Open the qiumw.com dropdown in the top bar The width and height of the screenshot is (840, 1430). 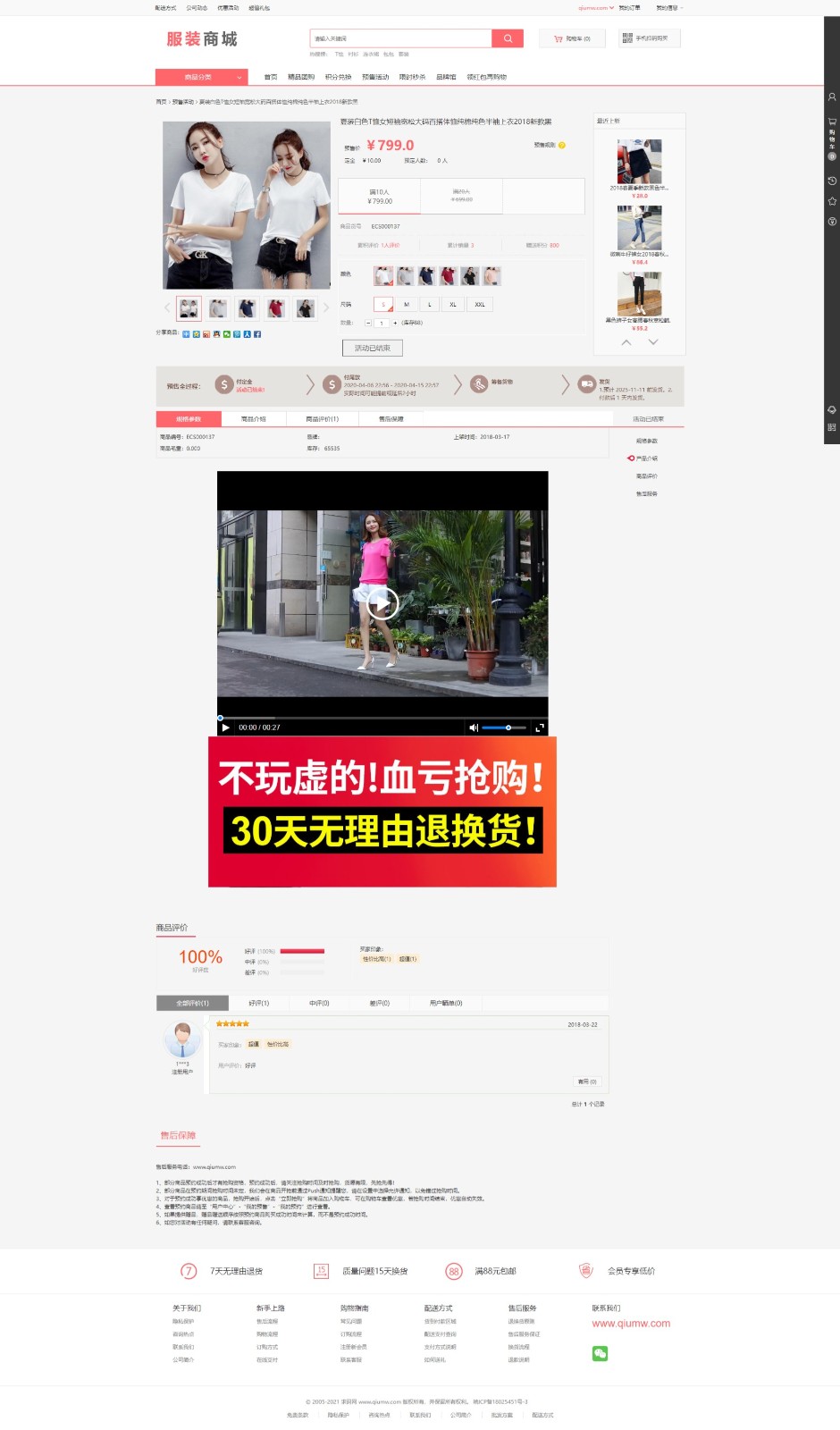point(596,8)
